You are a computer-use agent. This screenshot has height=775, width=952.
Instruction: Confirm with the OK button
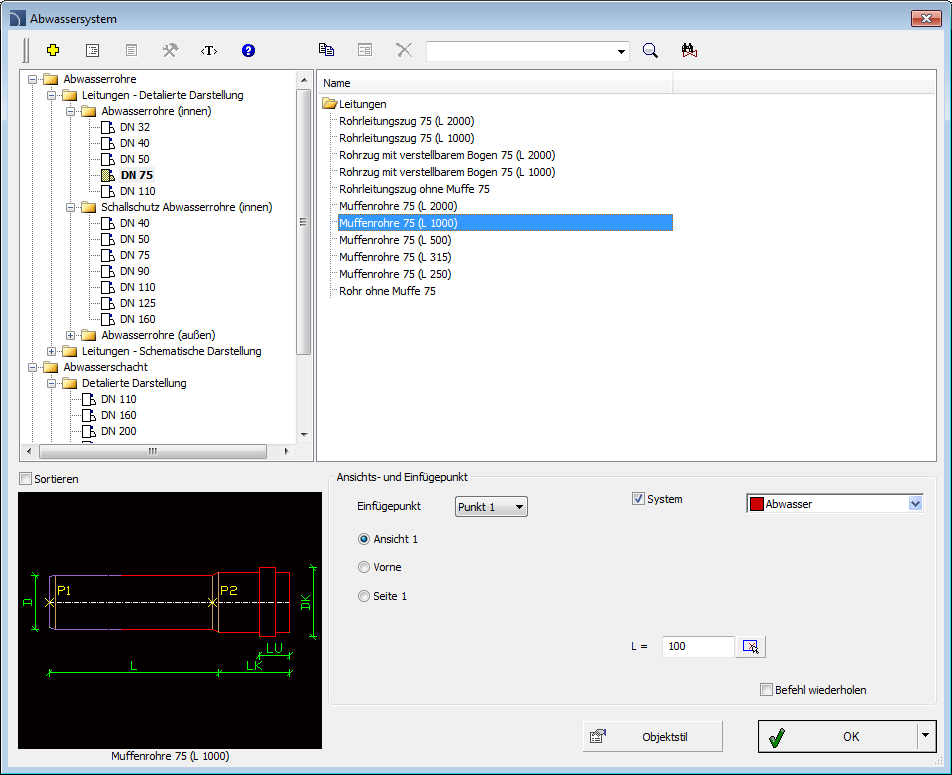click(836, 737)
